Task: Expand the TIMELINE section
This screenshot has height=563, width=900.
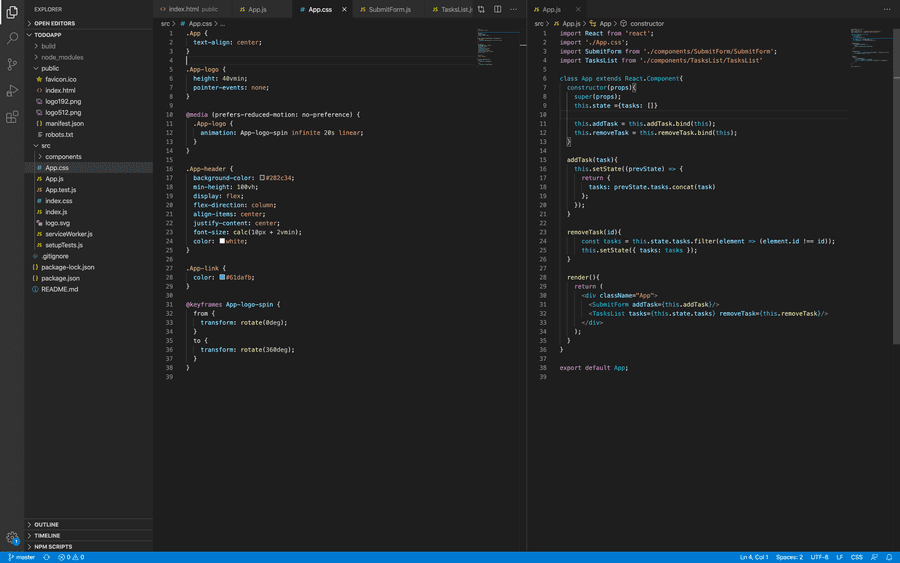Action: [x=47, y=535]
